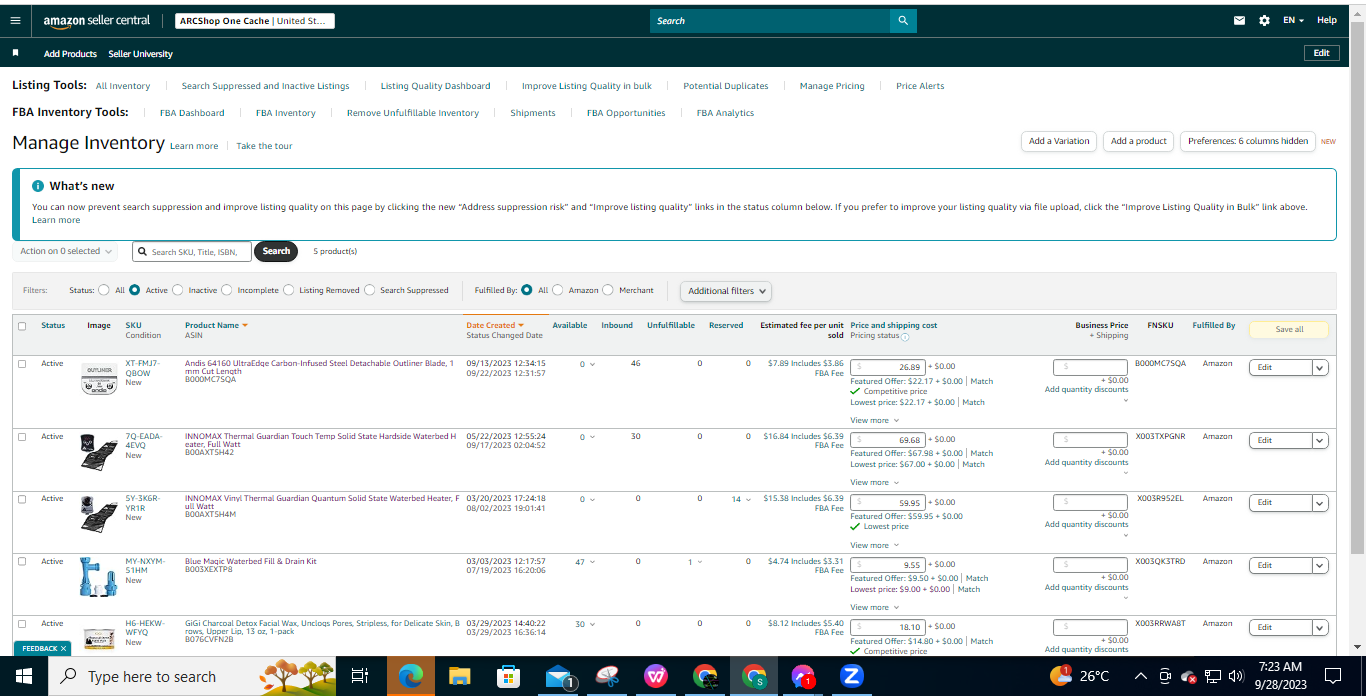This screenshot has width=1366, height=696.
Task: Click the What's new info icon
Action: click(38, 186)
